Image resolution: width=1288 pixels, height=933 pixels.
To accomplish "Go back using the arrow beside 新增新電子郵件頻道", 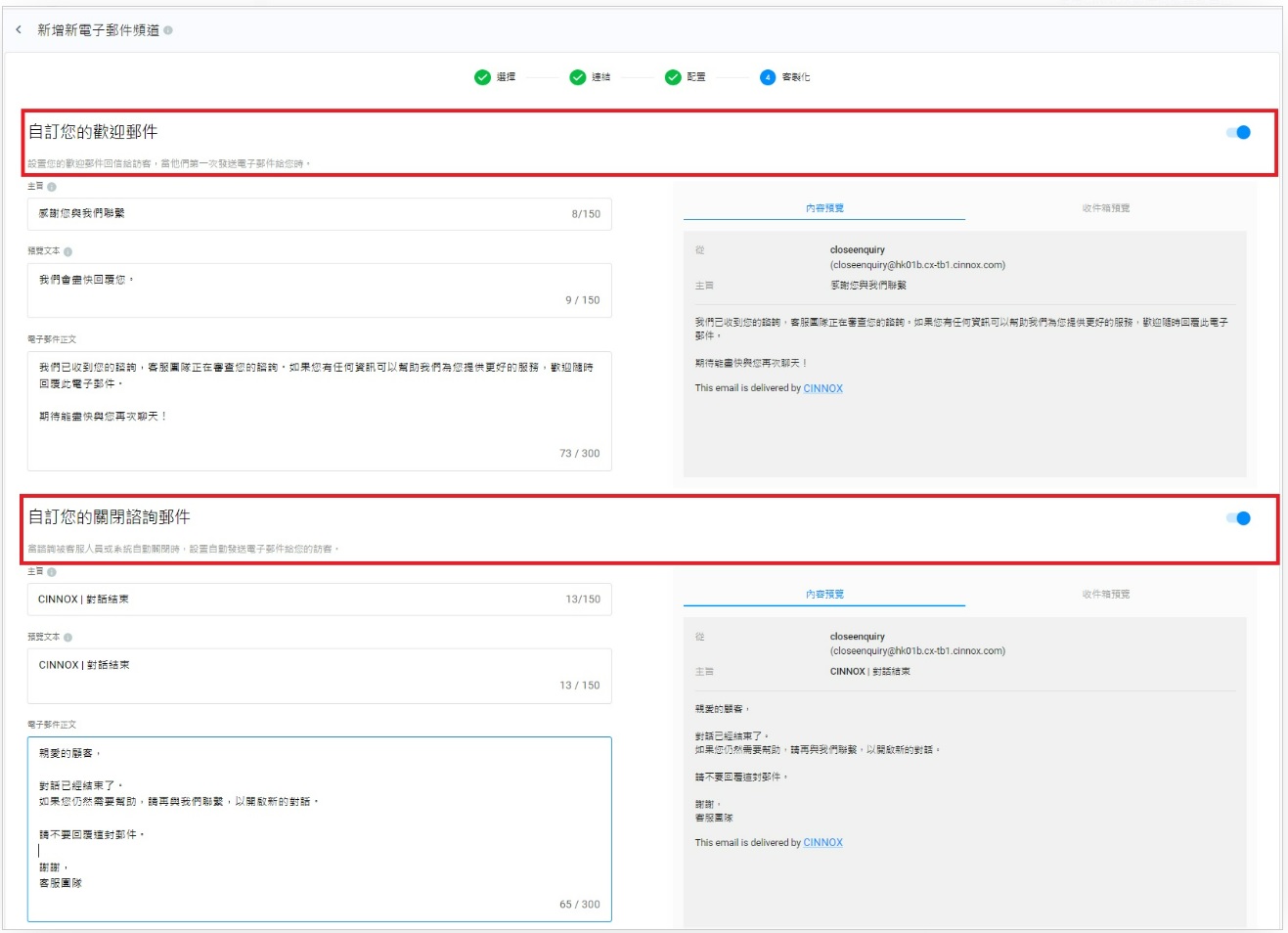I will pos(19,30).
